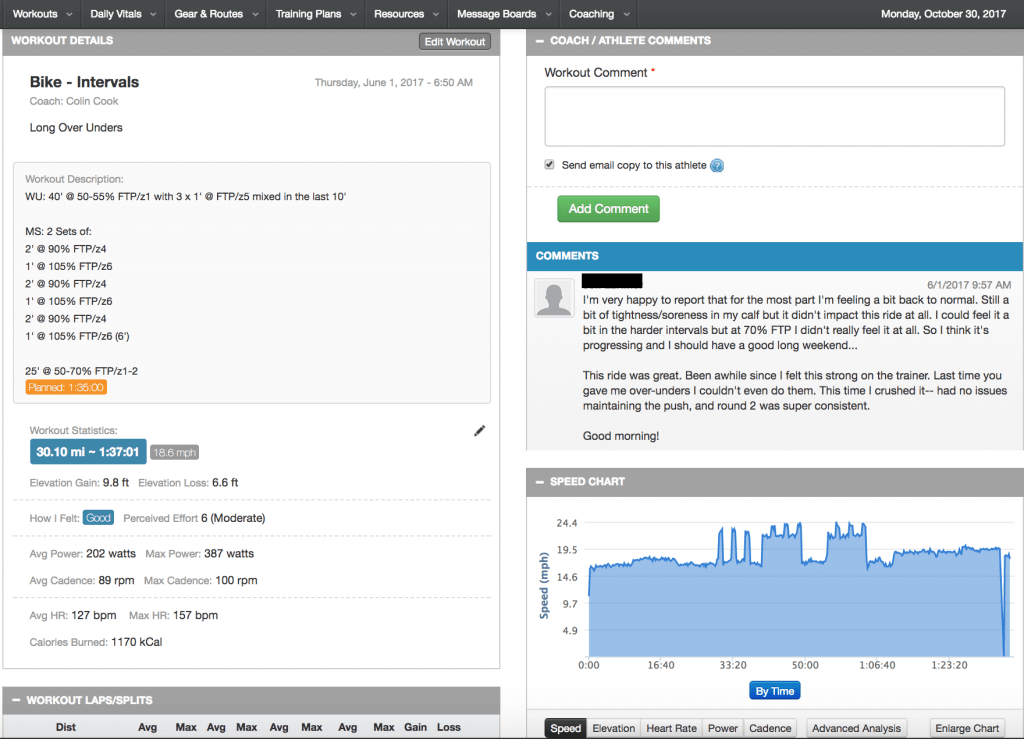The height and width of the screenshot is (739, 1024).
Task: Click the By Time chart axis button
Action: pos(774,691)
